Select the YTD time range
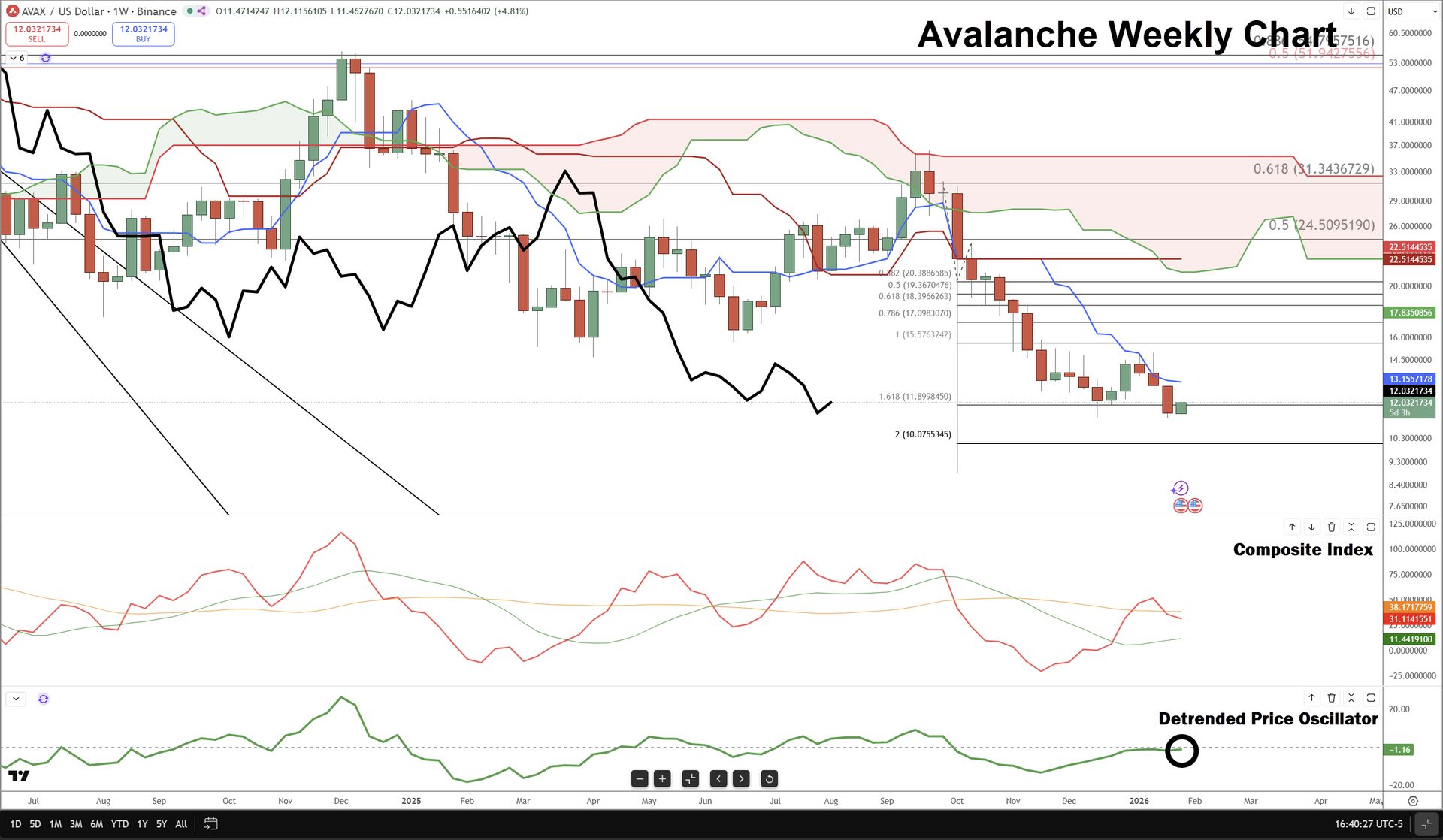Screen dimensions: 1443x840 pos(119,824)
